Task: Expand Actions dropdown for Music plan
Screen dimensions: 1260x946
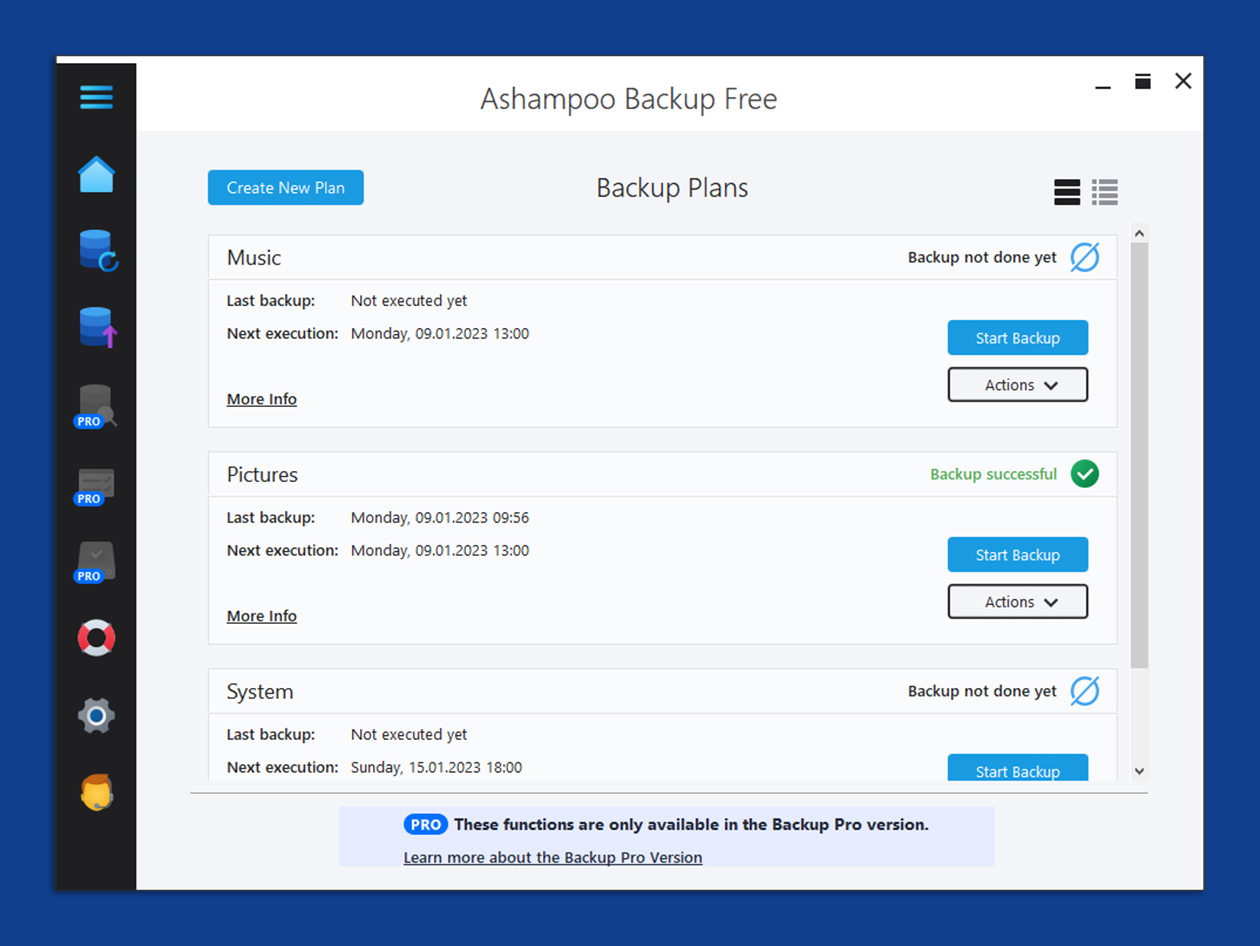Action: pos(1017,385)
